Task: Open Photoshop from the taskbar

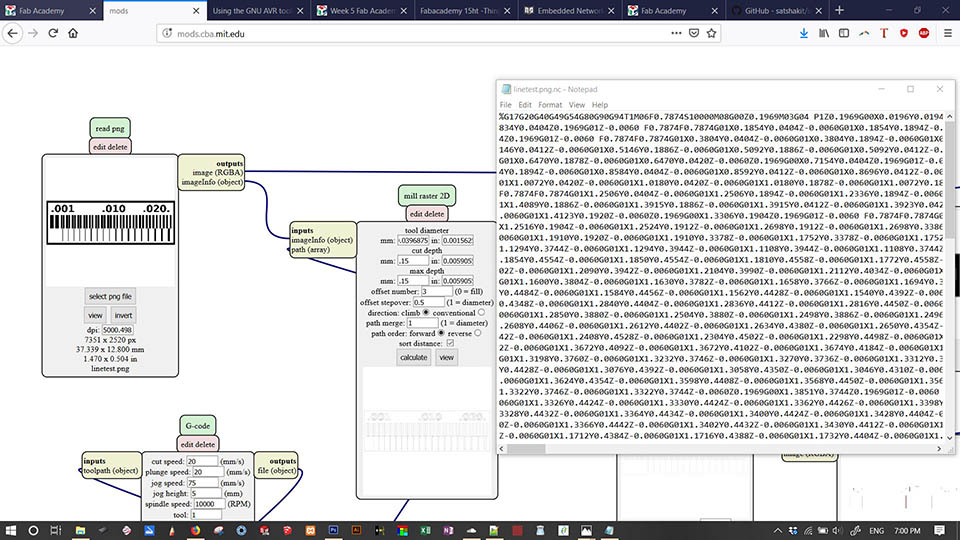Action: tap(333, 530)
